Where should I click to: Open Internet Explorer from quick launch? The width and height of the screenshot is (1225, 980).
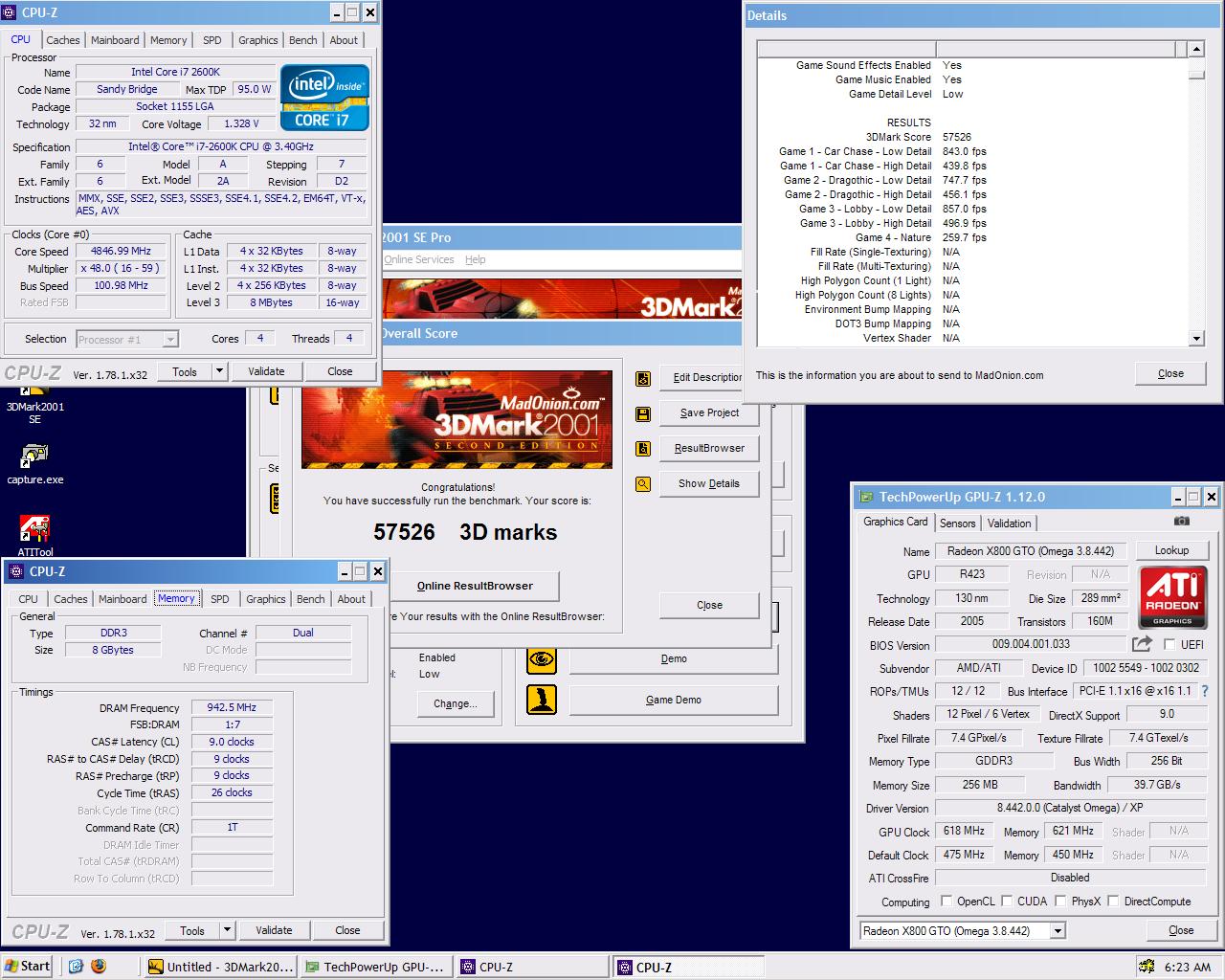[76, 967]
